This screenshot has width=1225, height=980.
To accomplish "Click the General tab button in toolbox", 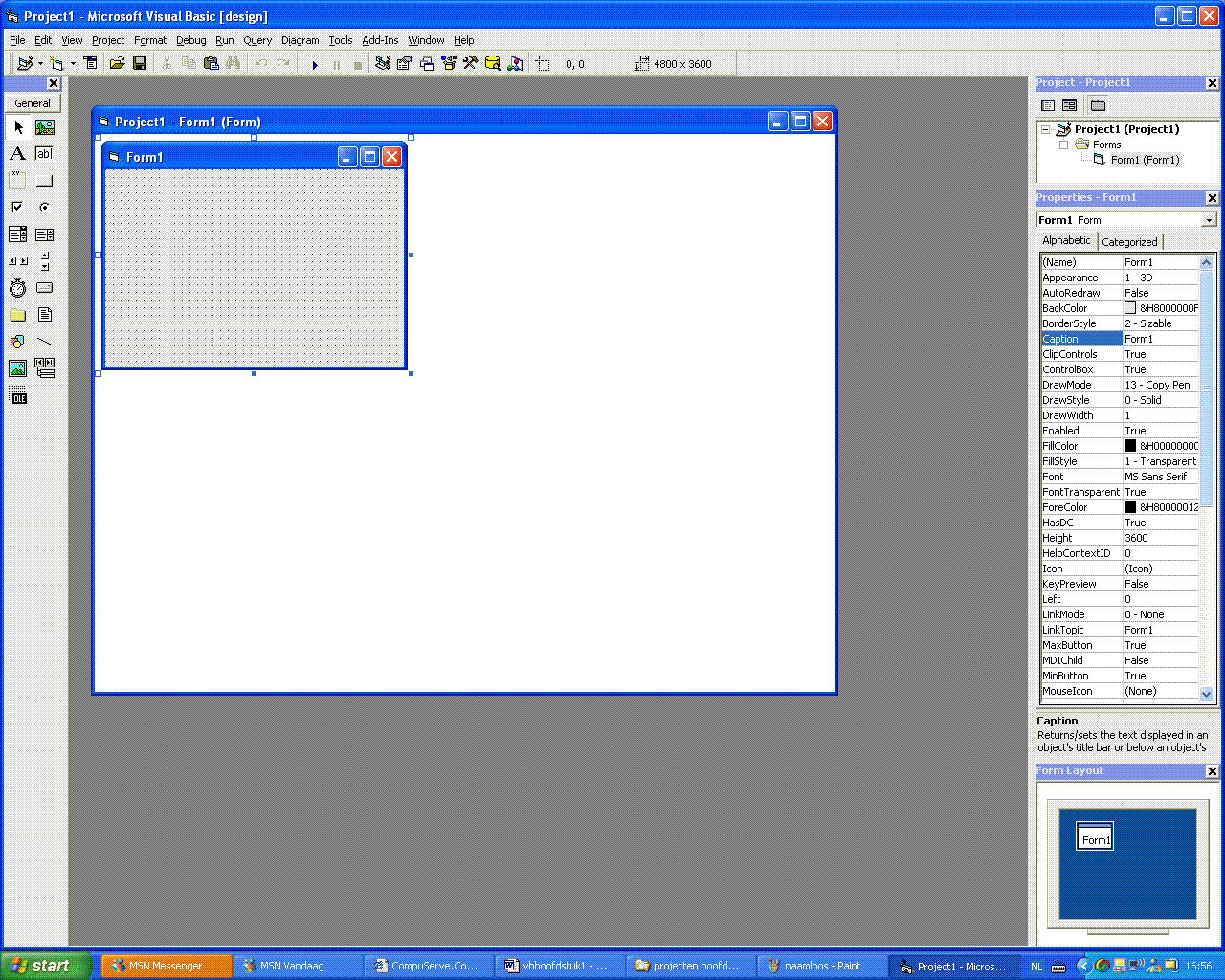I will click(x=33, y=103).
